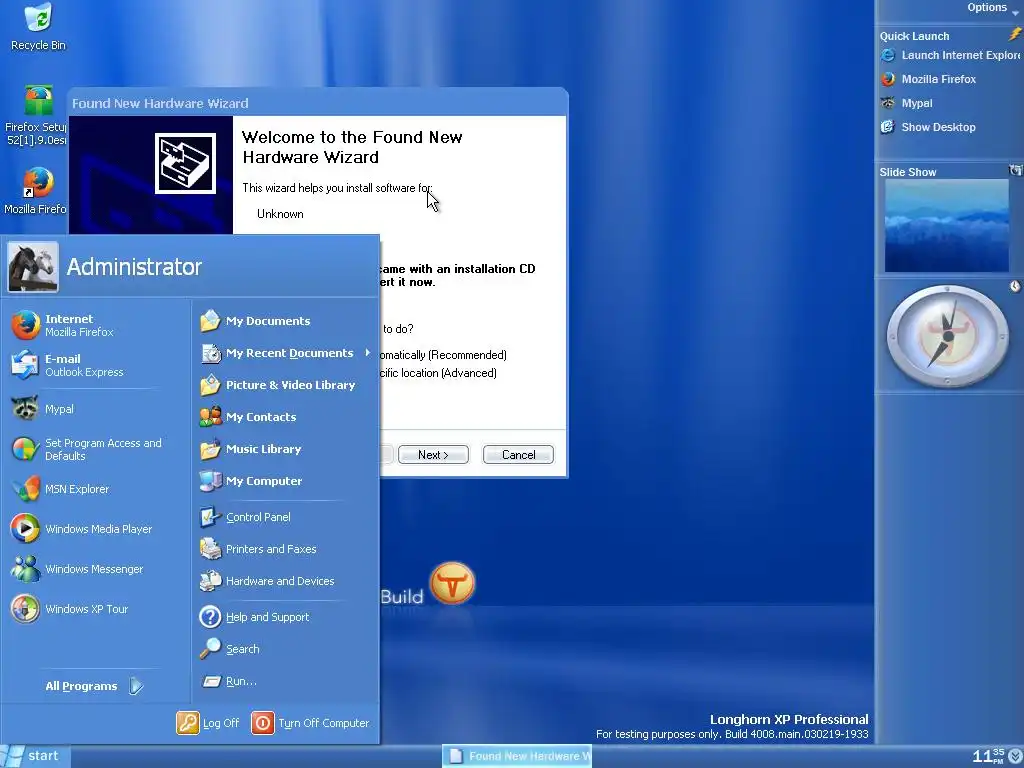Screen dimensions: 1024x768
Task: Click Turn Off Computer button
Action: [310, 723]
